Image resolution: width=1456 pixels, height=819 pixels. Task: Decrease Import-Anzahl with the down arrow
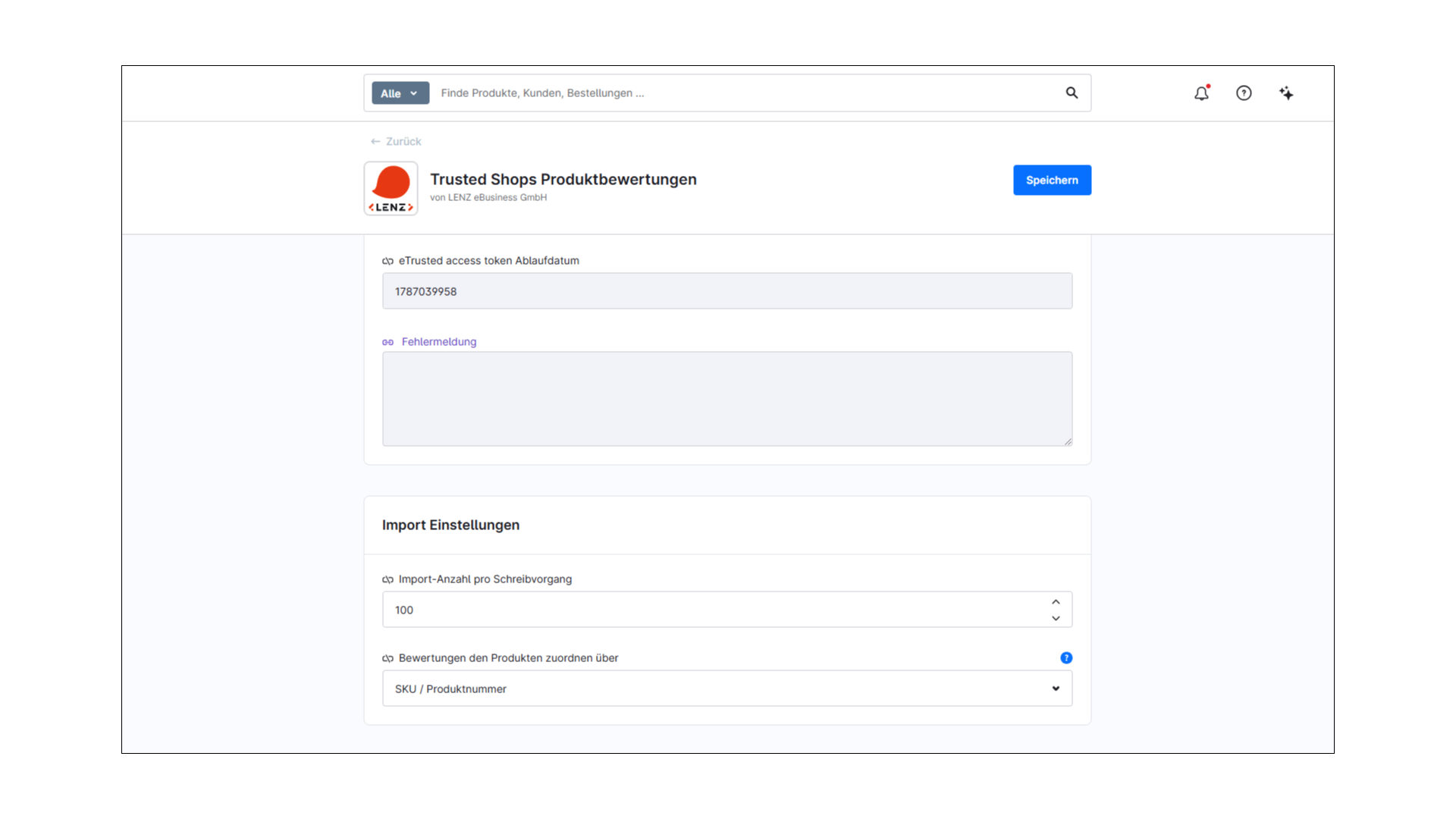tap(1056, 618)
